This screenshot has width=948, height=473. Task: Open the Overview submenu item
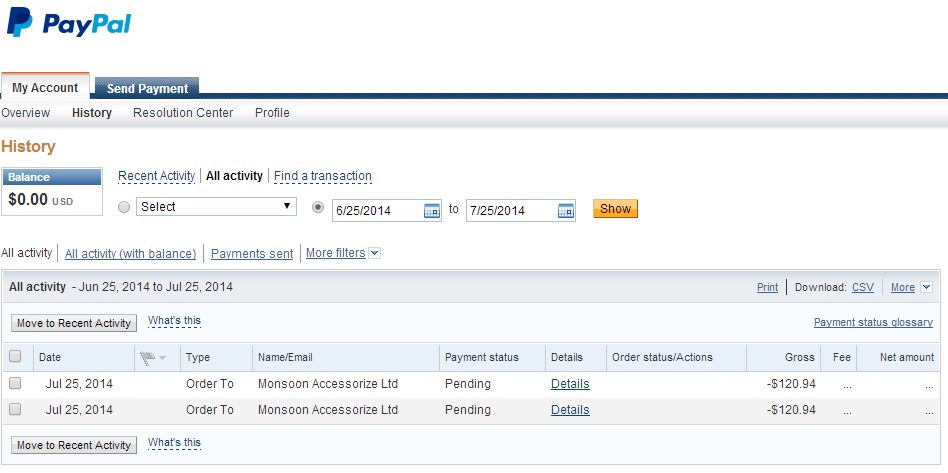pos(26,113)
